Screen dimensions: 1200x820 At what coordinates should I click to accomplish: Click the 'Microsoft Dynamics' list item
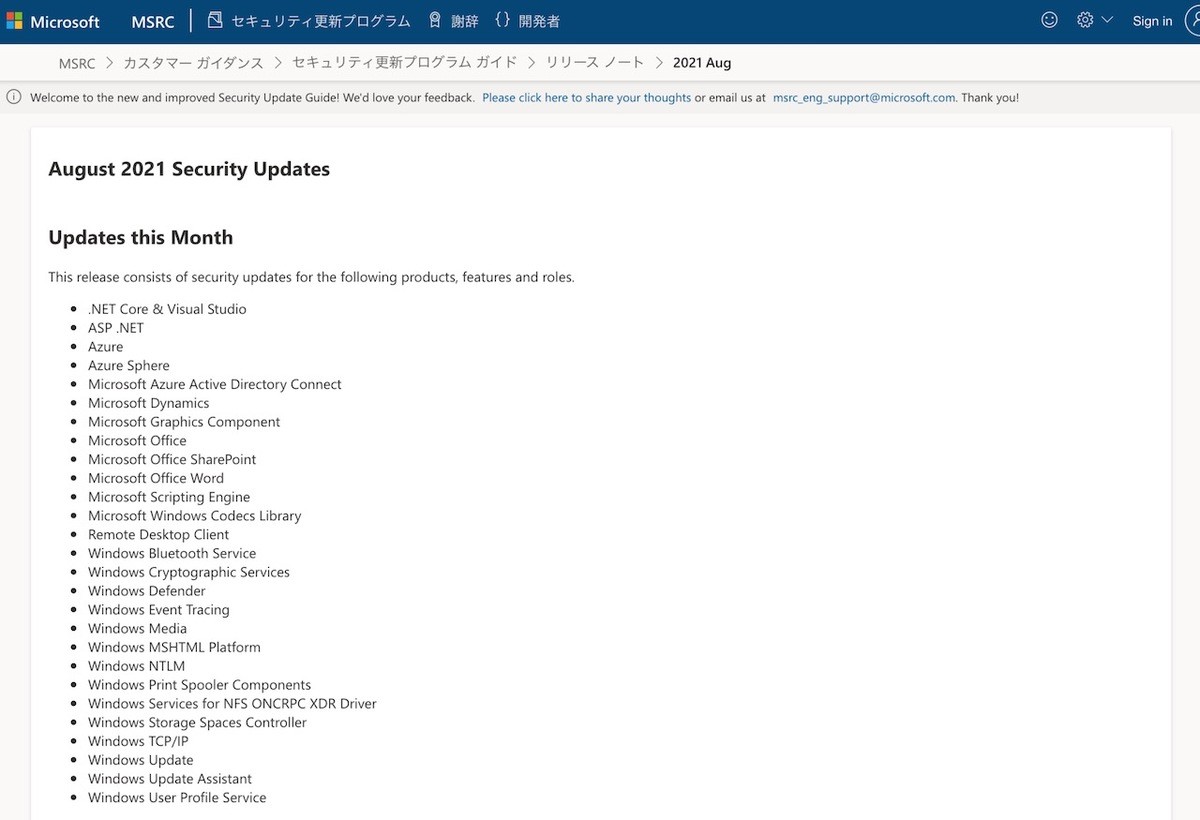tap(149, 403)
